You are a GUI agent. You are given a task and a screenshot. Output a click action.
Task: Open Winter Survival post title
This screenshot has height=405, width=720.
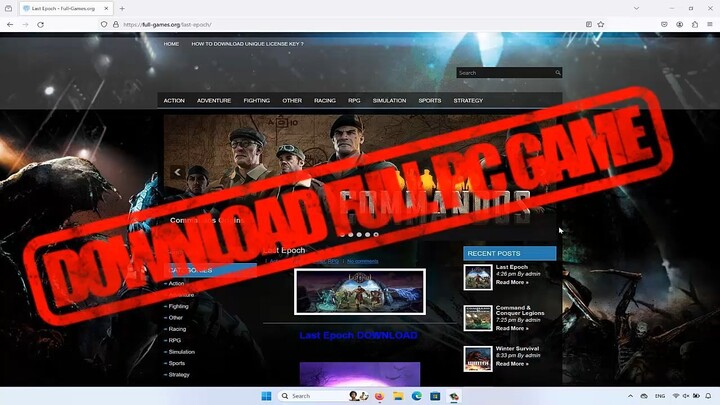tap(517, 349)
